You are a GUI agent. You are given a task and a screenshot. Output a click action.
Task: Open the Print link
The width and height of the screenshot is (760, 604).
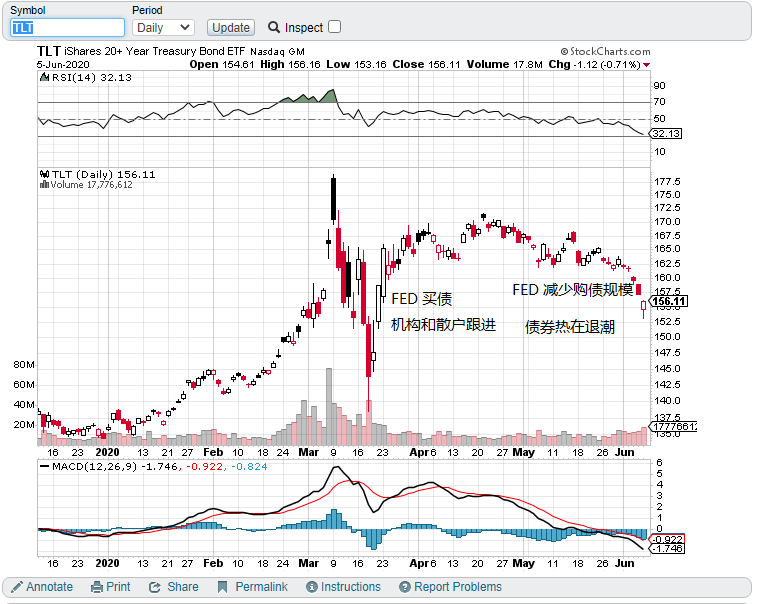click(118, 587)
